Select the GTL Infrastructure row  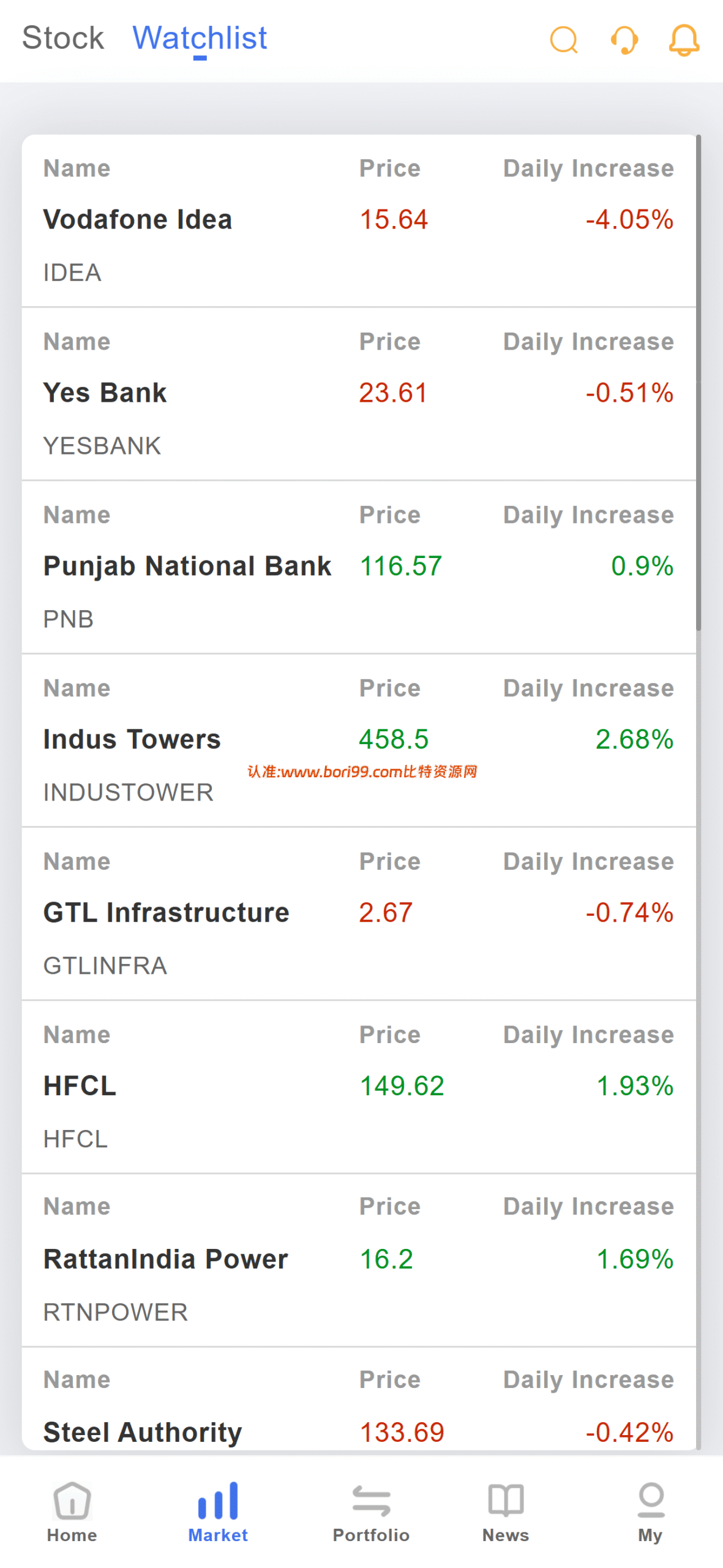[x=359, y=914]
